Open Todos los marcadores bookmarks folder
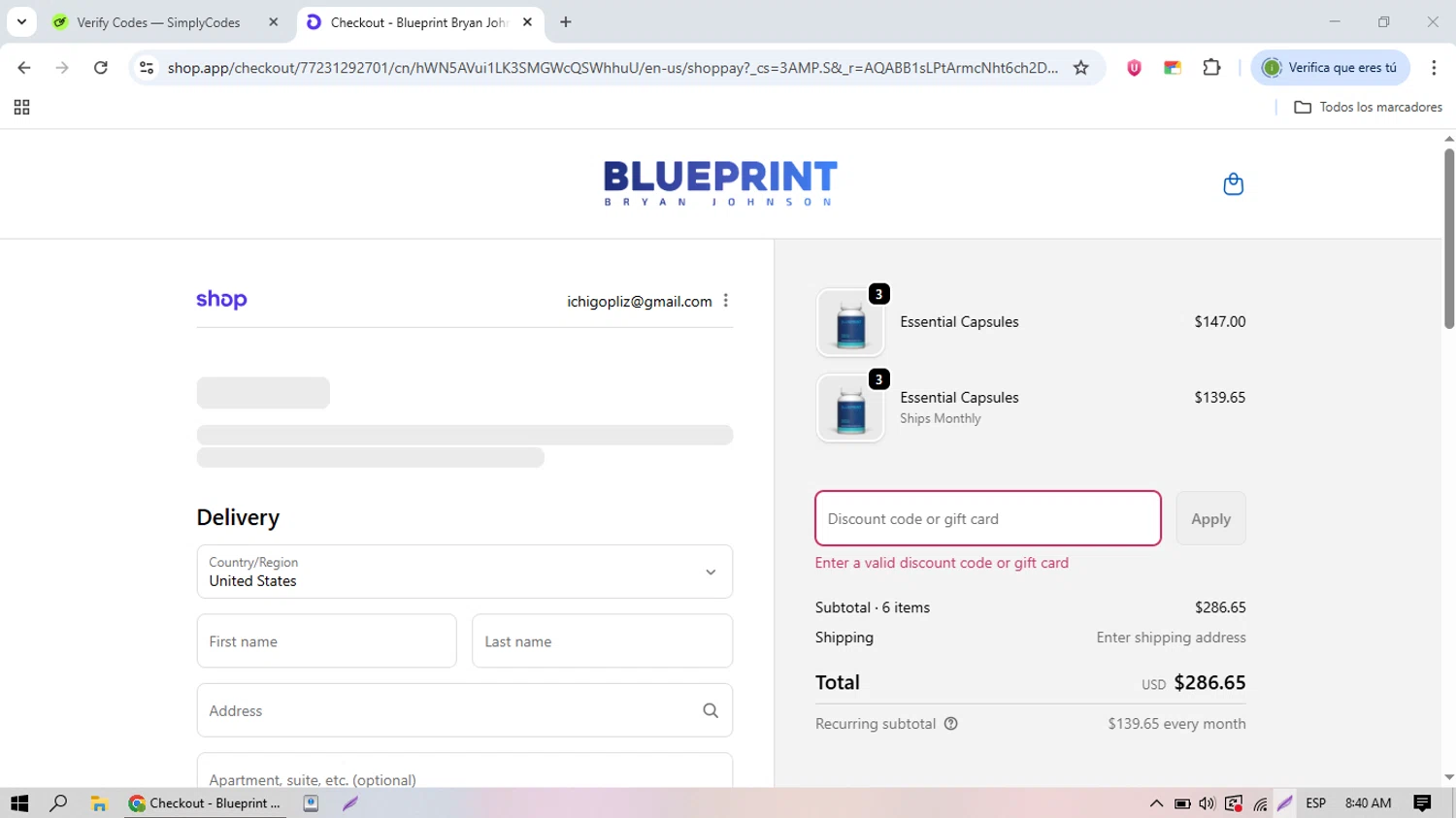This screenshot has height=818, width=1456. (1369, 108)
